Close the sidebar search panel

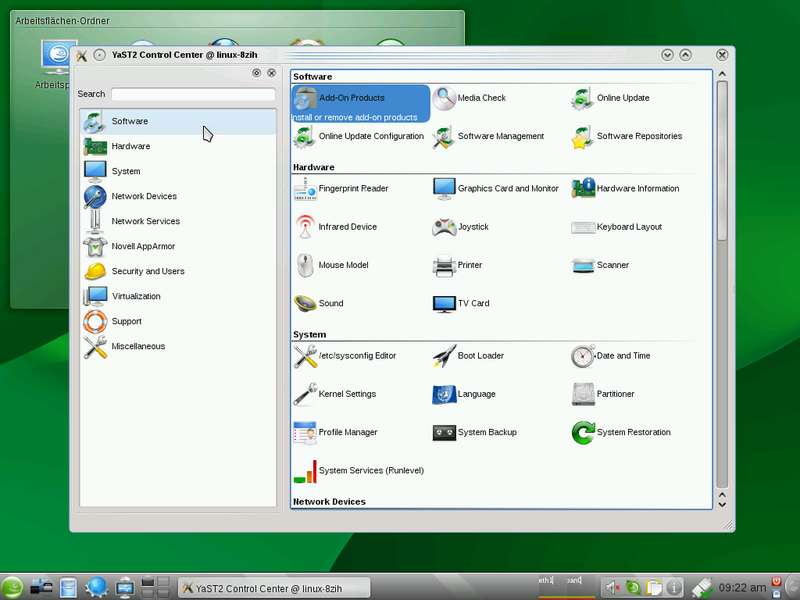click(272, 73)
